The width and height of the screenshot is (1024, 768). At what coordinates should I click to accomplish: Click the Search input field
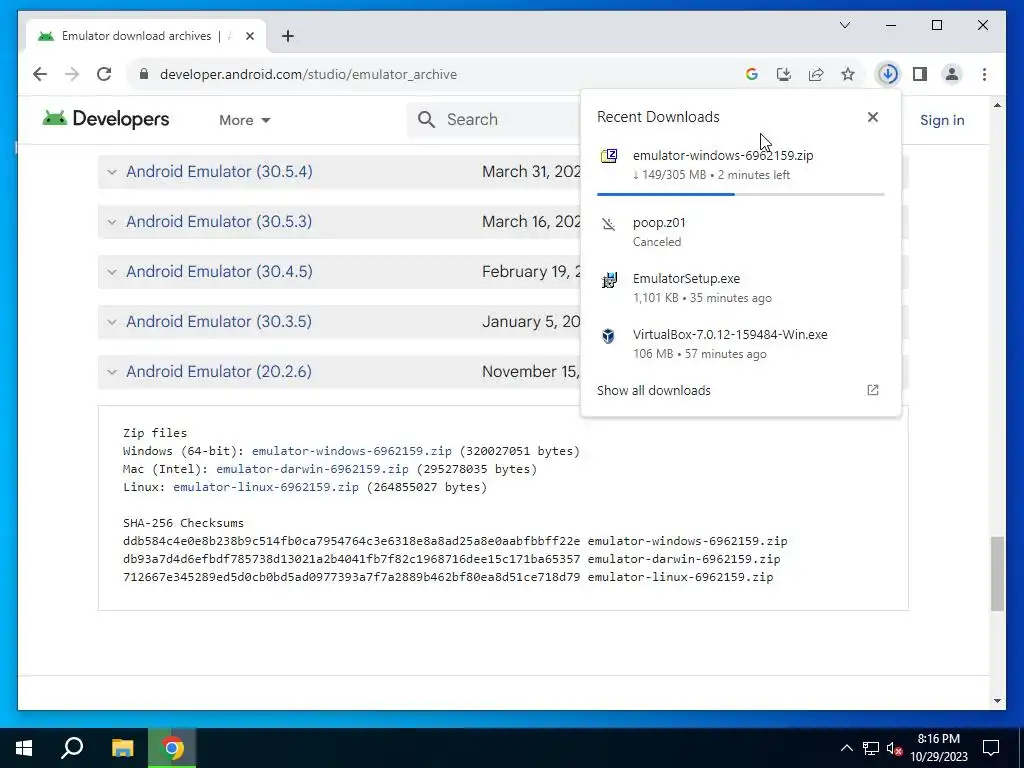point(496,120)
